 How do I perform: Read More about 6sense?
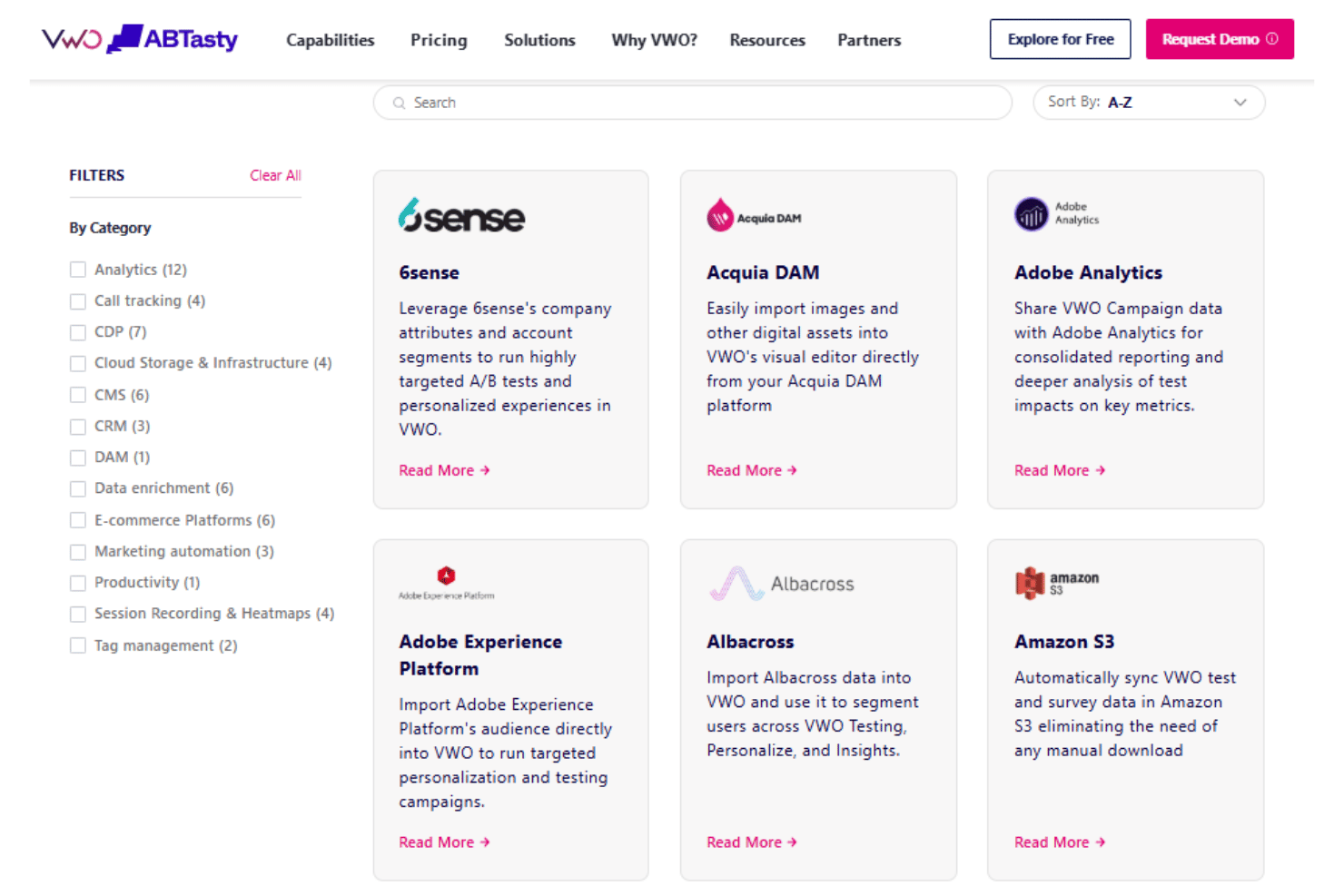coord(444,470)
